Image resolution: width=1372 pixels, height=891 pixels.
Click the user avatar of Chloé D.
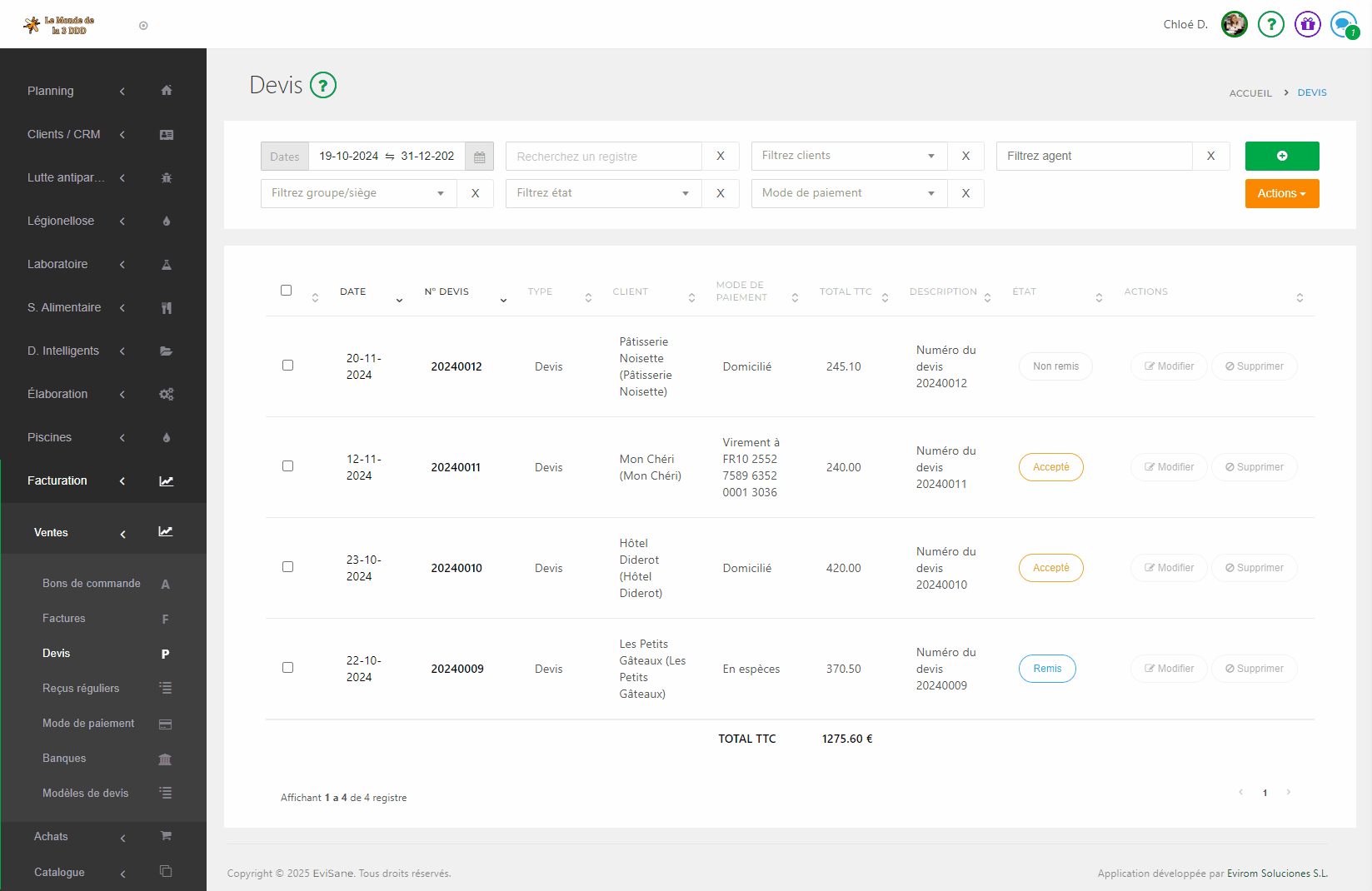1235,24
